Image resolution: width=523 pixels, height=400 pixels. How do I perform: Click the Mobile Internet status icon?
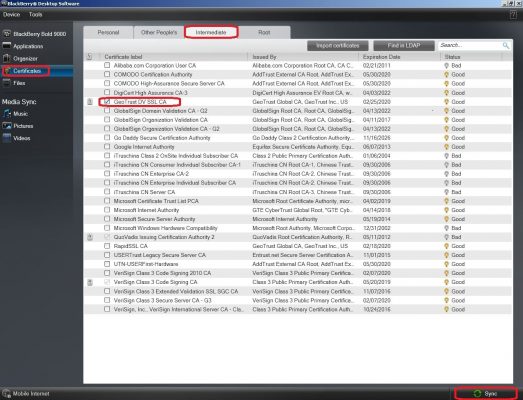(x=6, y=393)
